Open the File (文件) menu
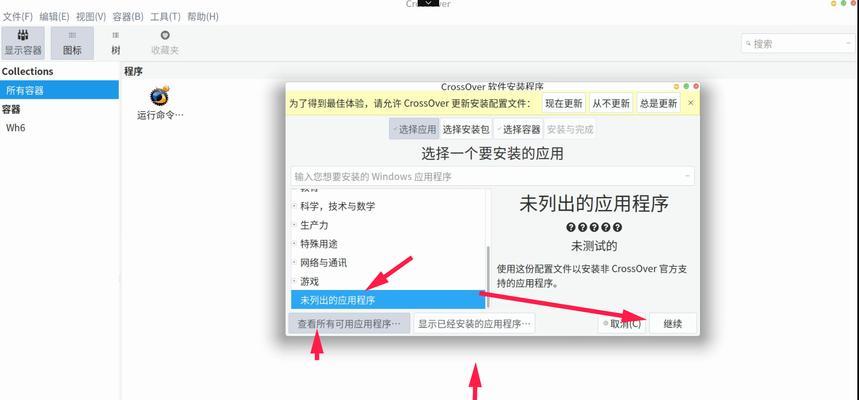Screen dimensions: 859x400 pyautogui.click(x=18, y=16)
